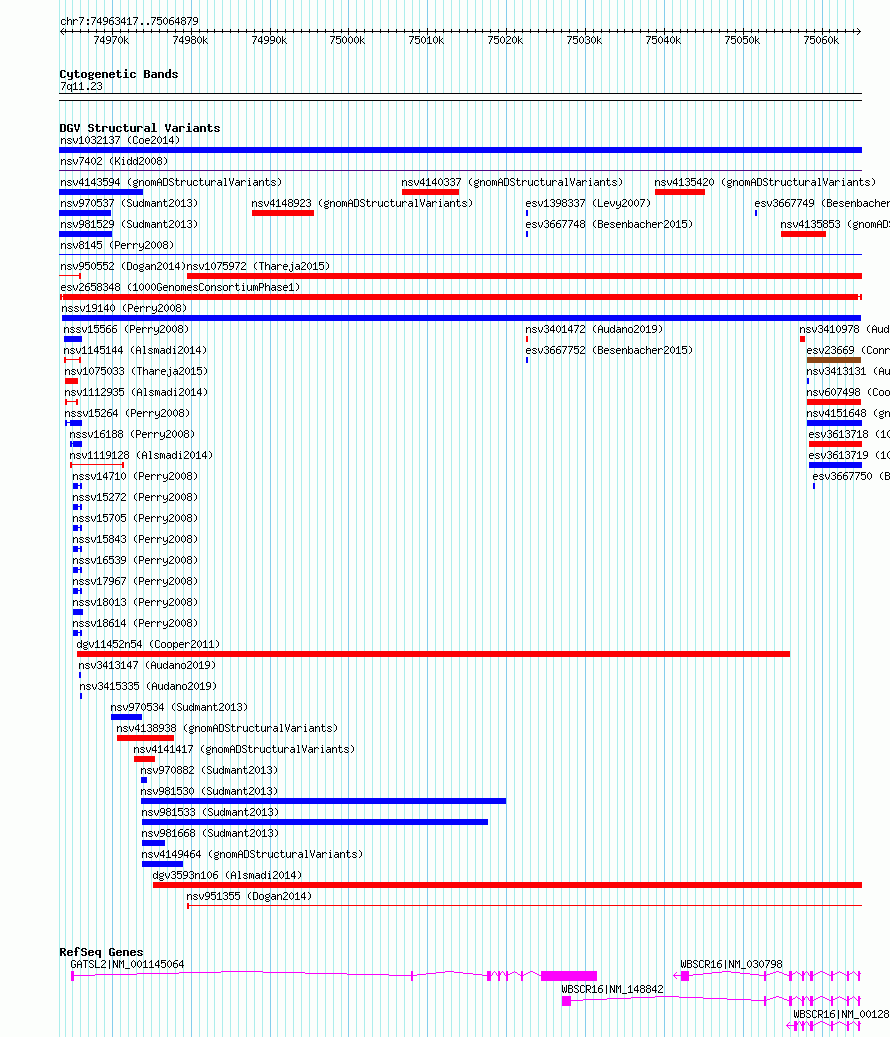Select the nsv970537 (Sudmant2013) label
Screen dimensions: 890x1037
tap(129, 204)
